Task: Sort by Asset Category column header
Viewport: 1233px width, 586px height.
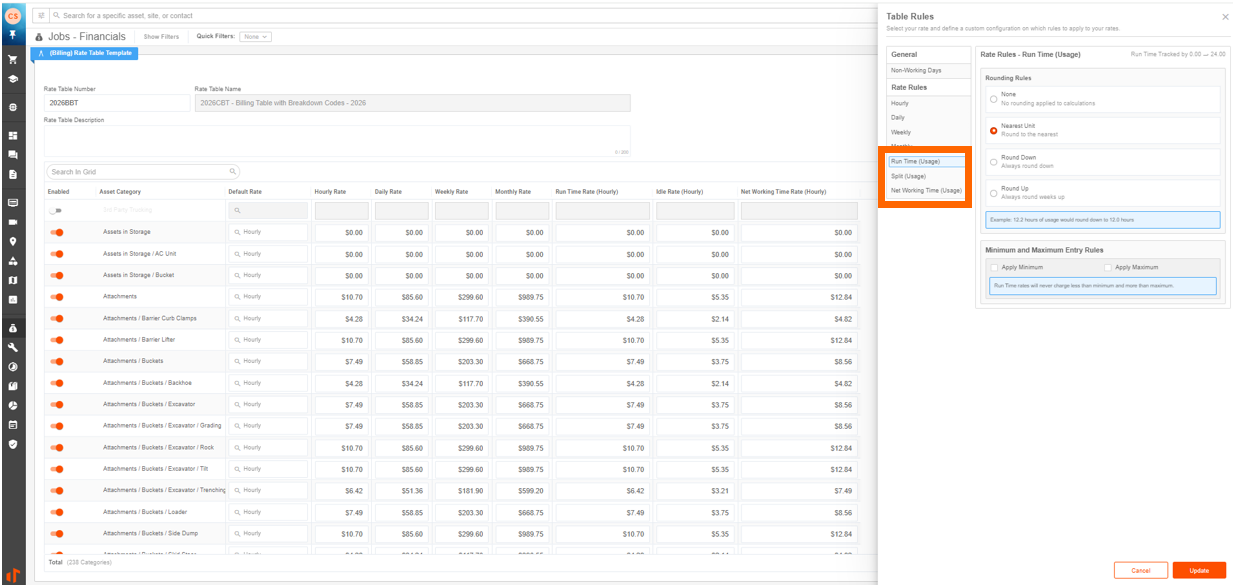Action: coord(120,192)
